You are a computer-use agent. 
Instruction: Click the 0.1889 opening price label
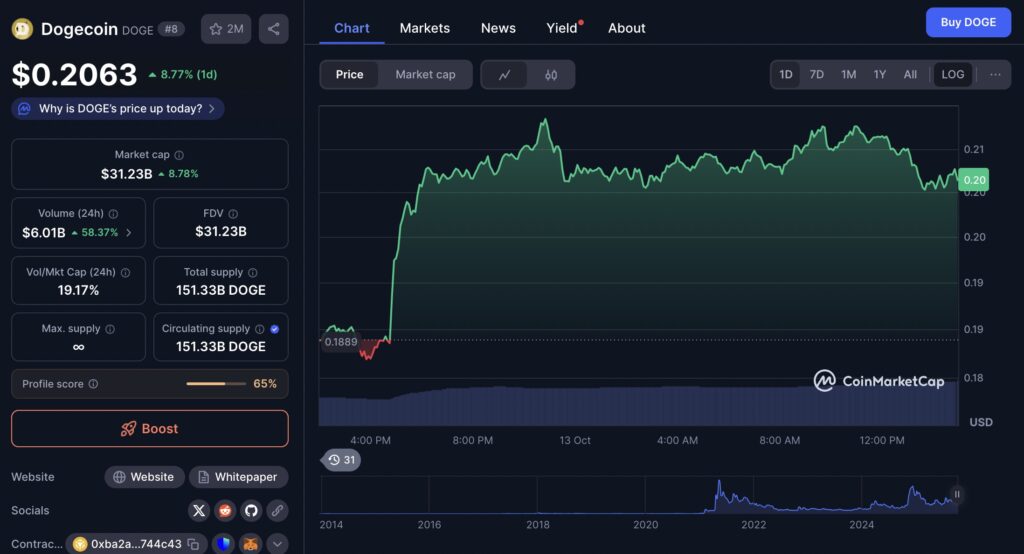[x=341, y=342]
